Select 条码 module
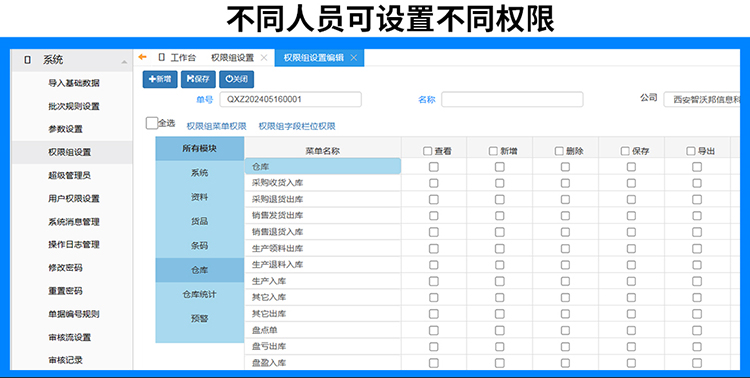Screen dimensions: 750x378 [x=200, y=245]
